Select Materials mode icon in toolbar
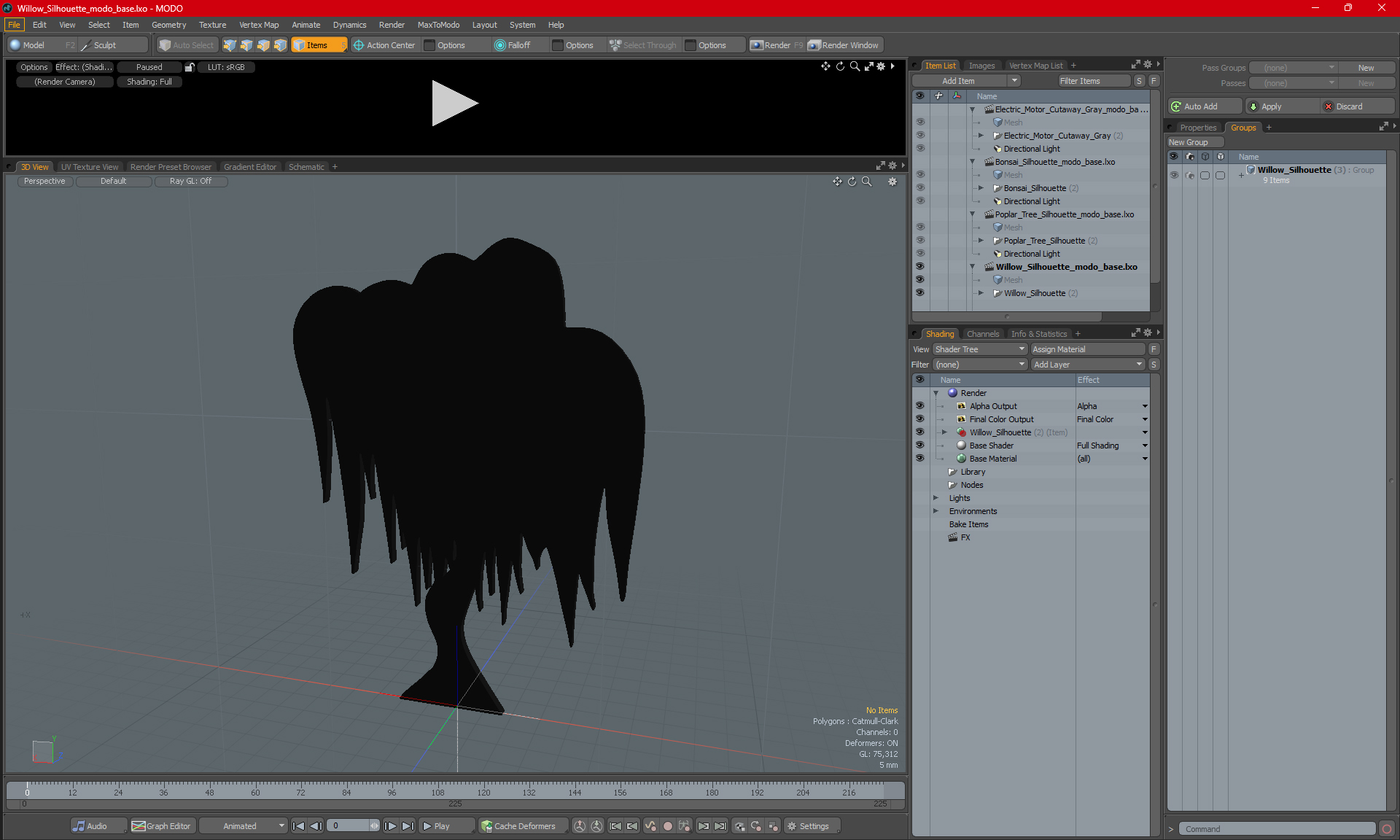The width and height of the screenshot is (1400, 840). (280, 45)
